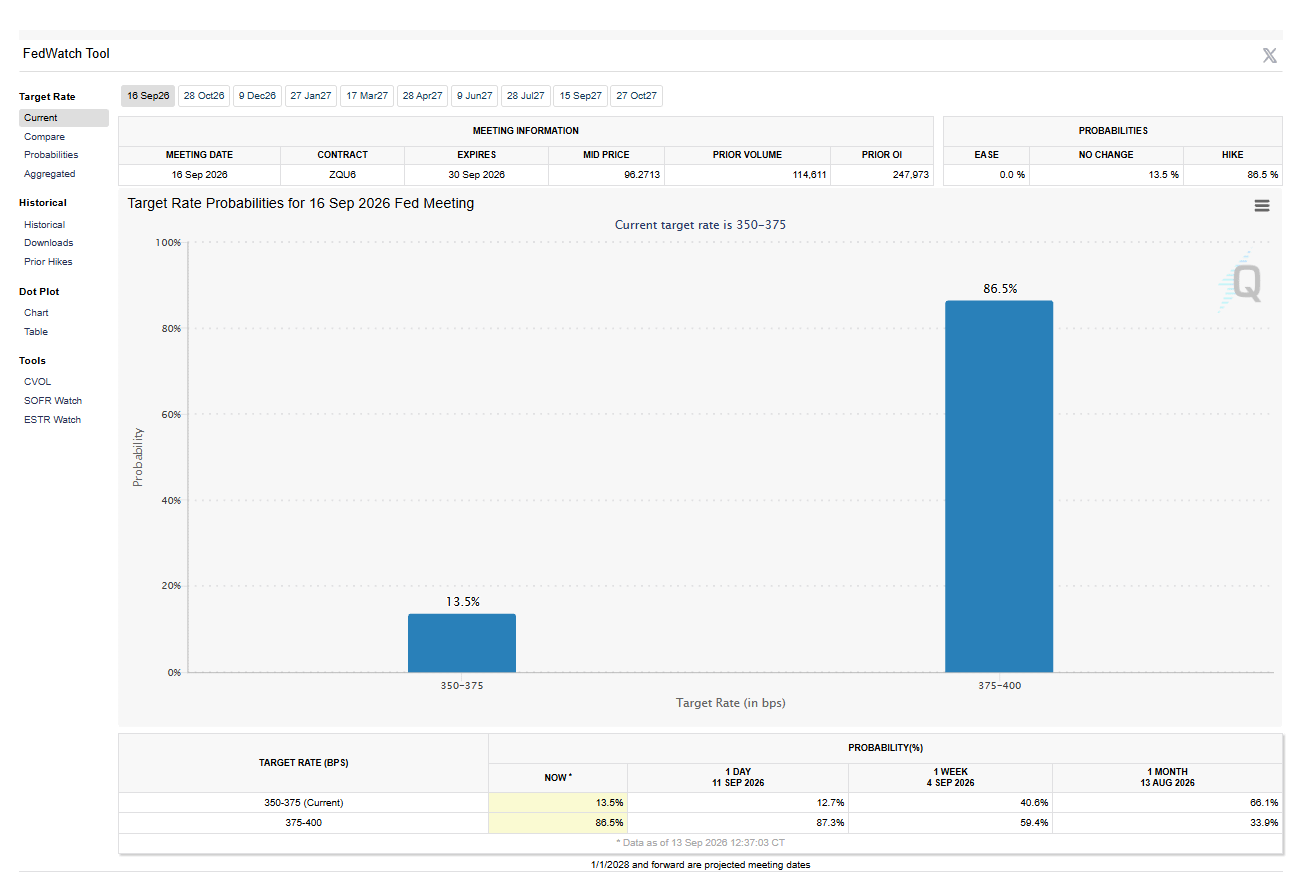Select the 28 Oct26 meeting tab
This screenshot has height=877, width=1301.
(x=204, y=96)
